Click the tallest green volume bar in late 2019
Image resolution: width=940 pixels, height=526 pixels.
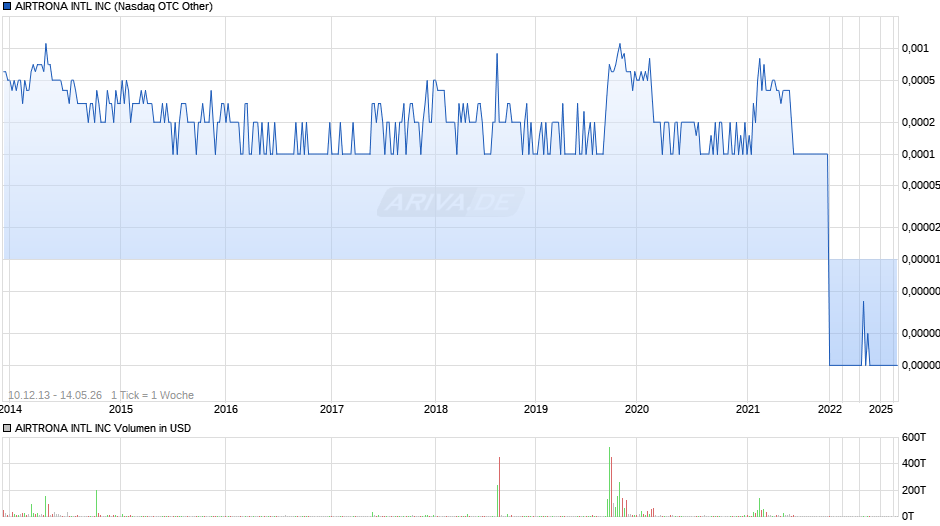(609, 482)
